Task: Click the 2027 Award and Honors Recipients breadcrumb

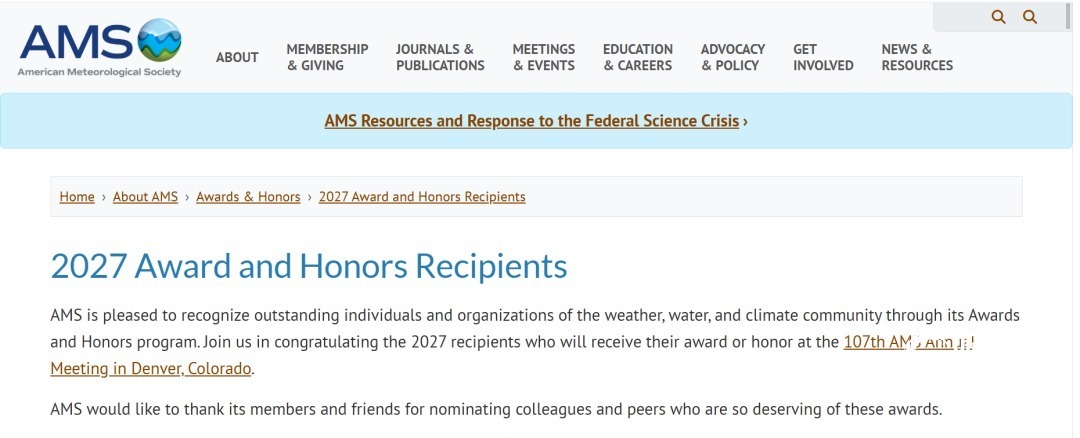Action: [422, 197]
